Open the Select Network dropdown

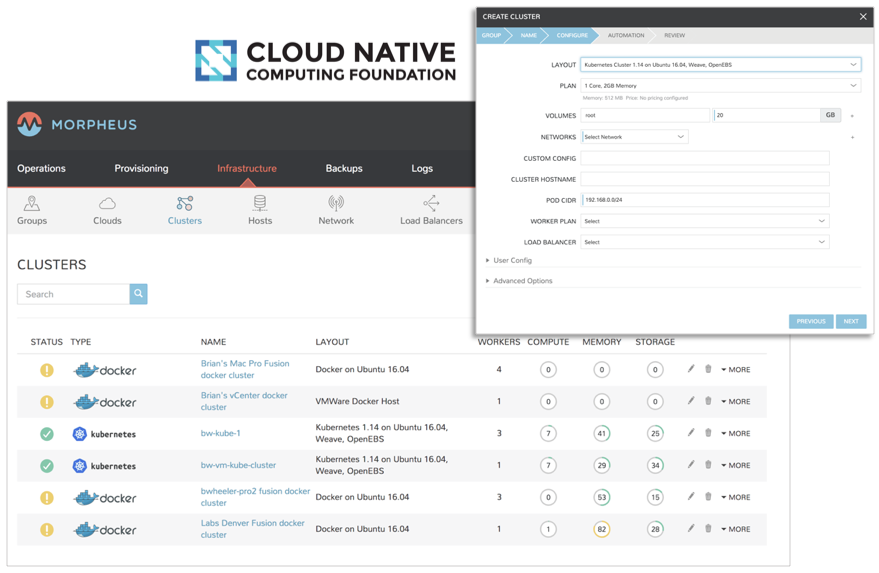[x=634, y=137]
